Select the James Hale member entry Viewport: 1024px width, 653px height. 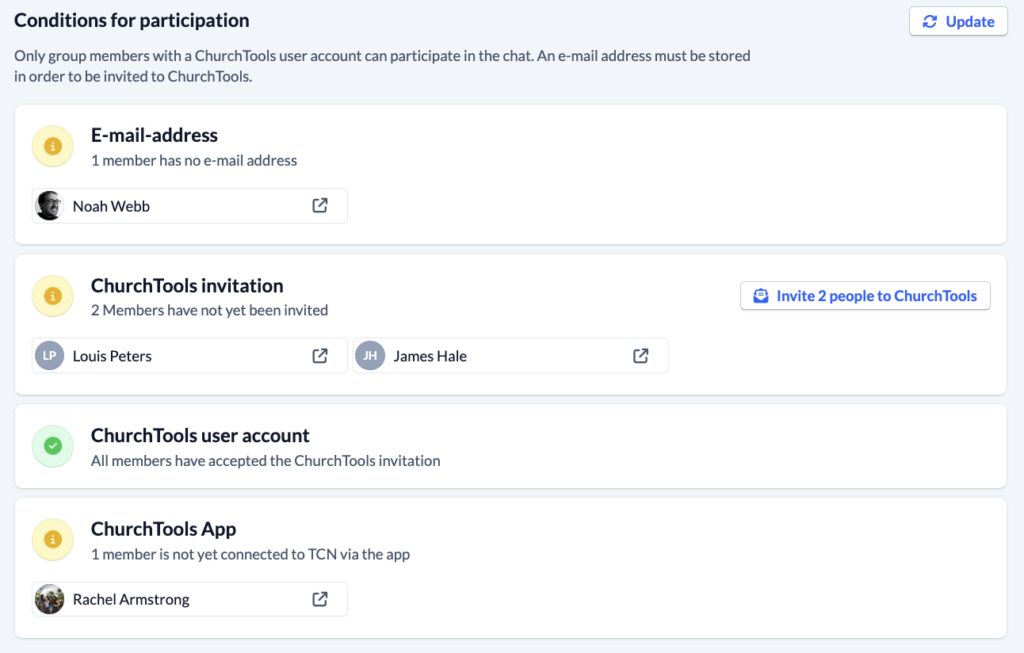point(509,355)
